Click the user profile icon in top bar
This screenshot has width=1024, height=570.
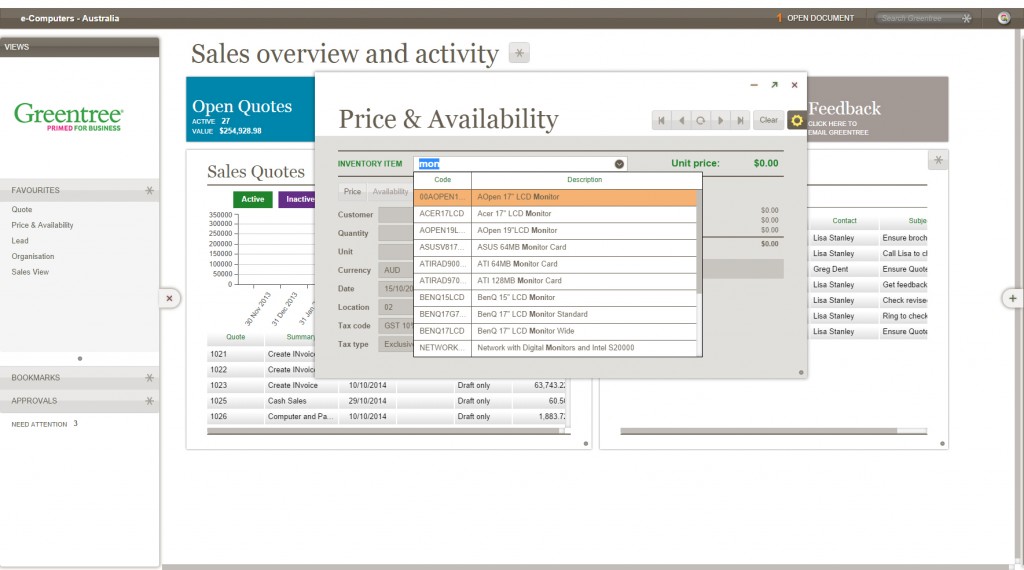(1004, 18)
